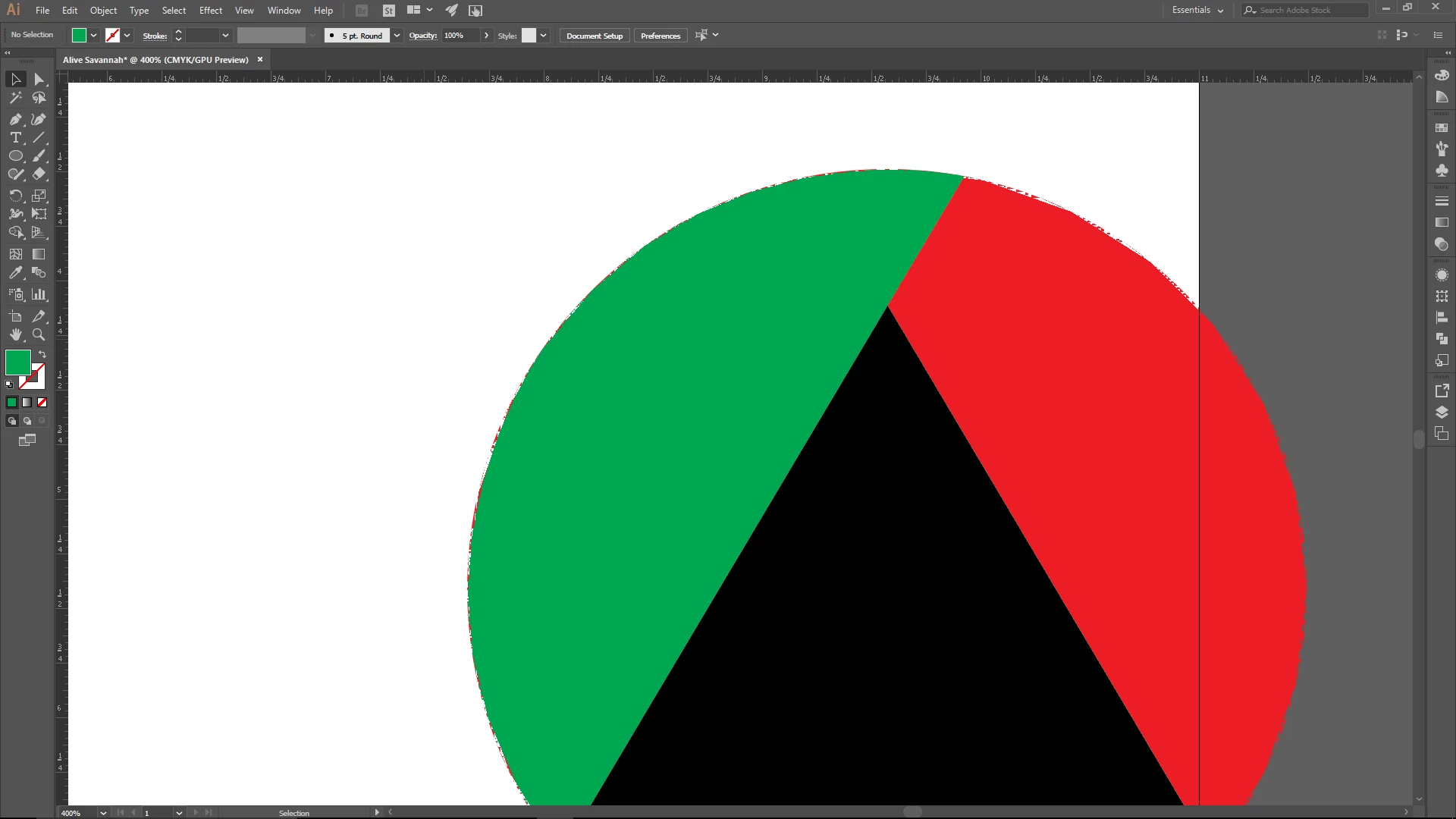Set paint mode to Gradient

[27, 403]
